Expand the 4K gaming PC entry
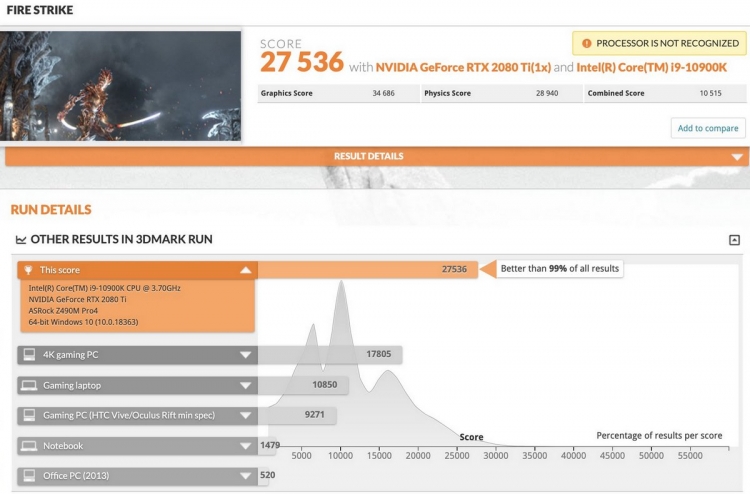The width and height of the screenshot is (750, 494). [245, 355]
